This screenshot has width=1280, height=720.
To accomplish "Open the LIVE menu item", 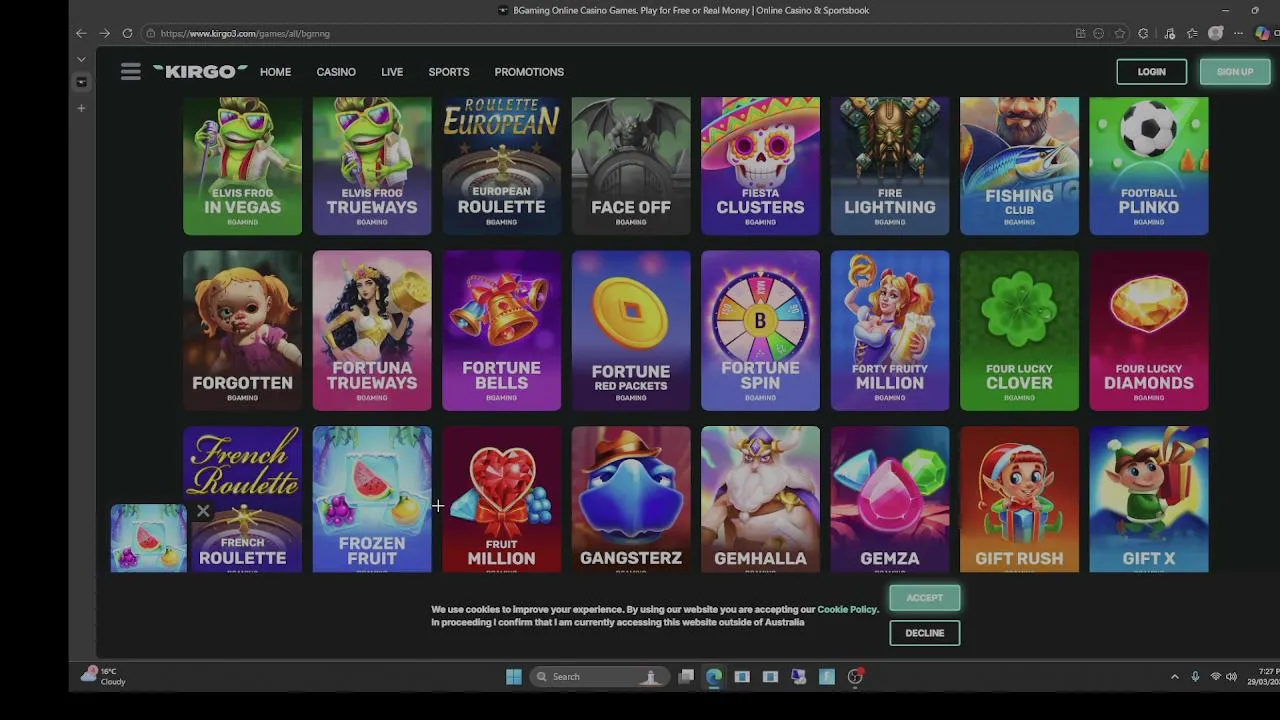I will click(392, 72).
